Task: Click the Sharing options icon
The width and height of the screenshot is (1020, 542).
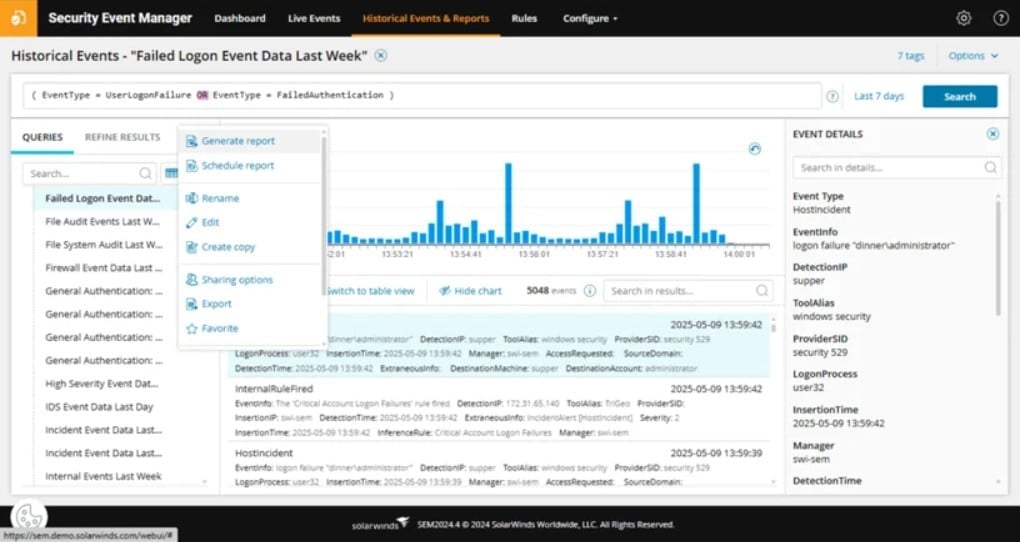Action: tap(191, 280)
